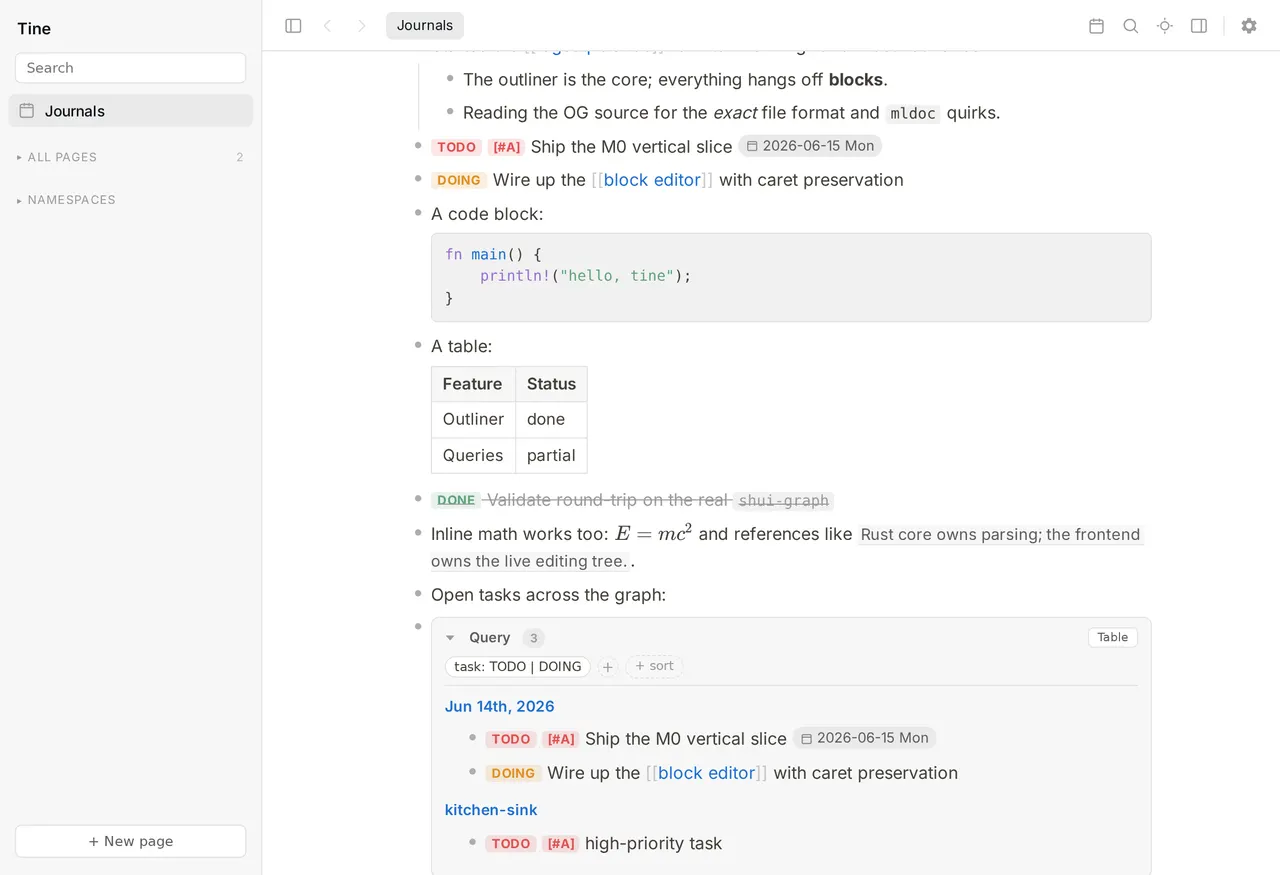Open the Jun 14th, 2026 page link

[x=499, y=706]
